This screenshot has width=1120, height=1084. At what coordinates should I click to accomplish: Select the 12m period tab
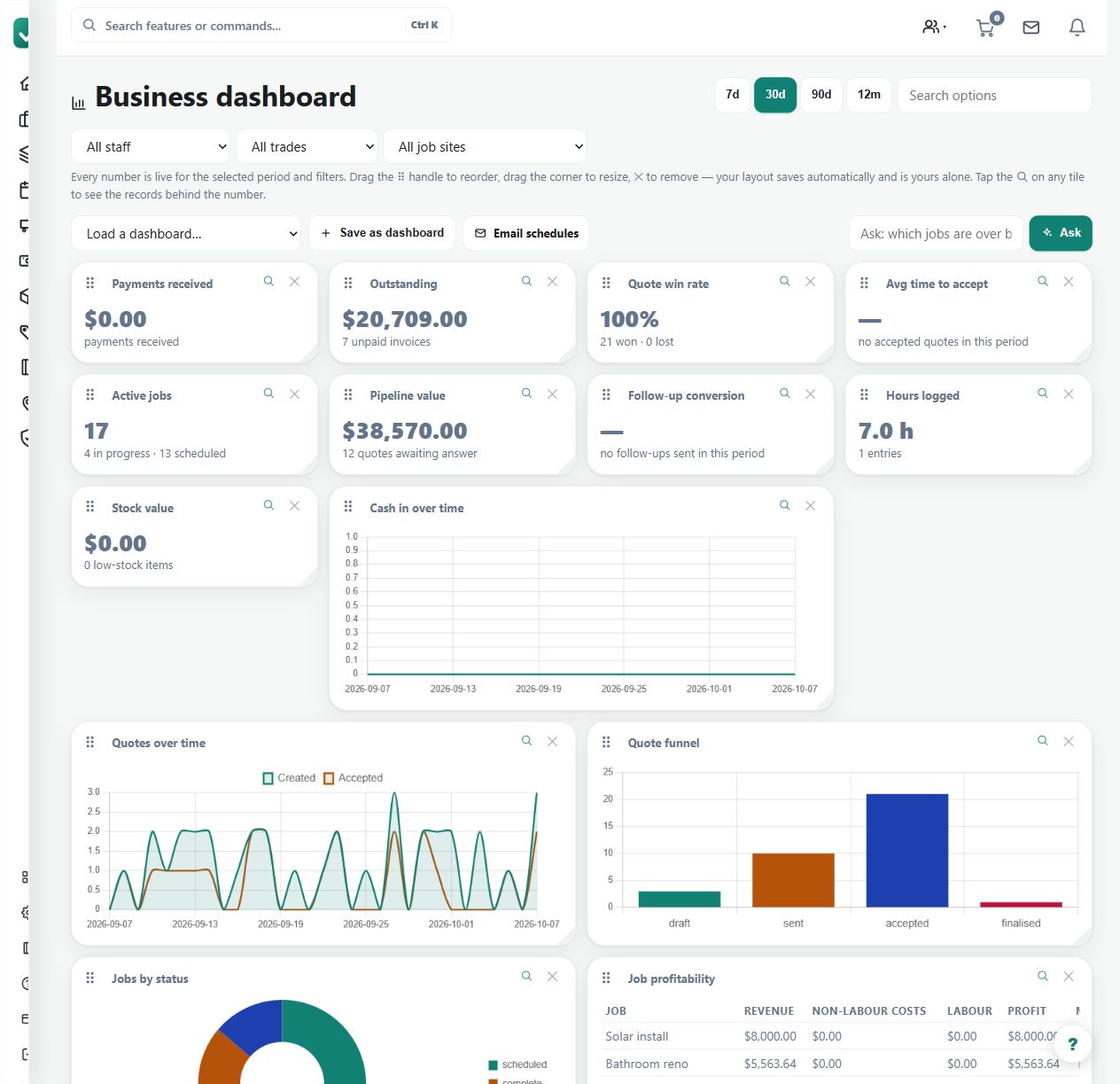coord(869,95)
